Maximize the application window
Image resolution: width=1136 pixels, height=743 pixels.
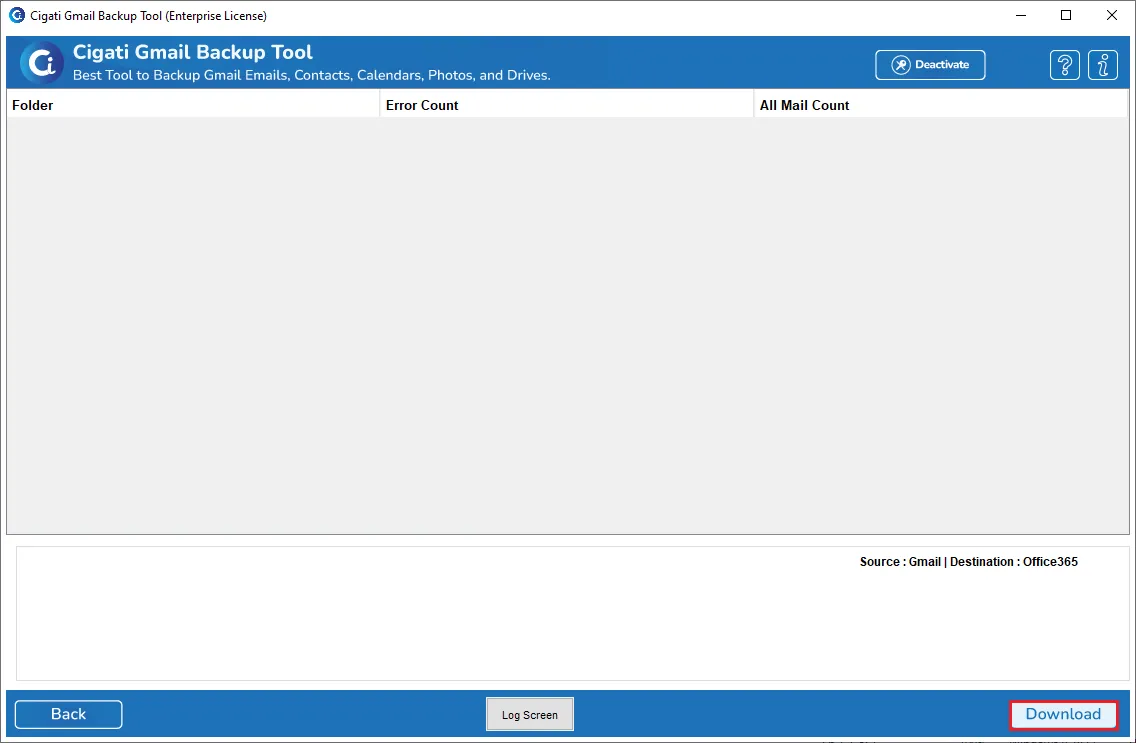[x=1066, y=15]
